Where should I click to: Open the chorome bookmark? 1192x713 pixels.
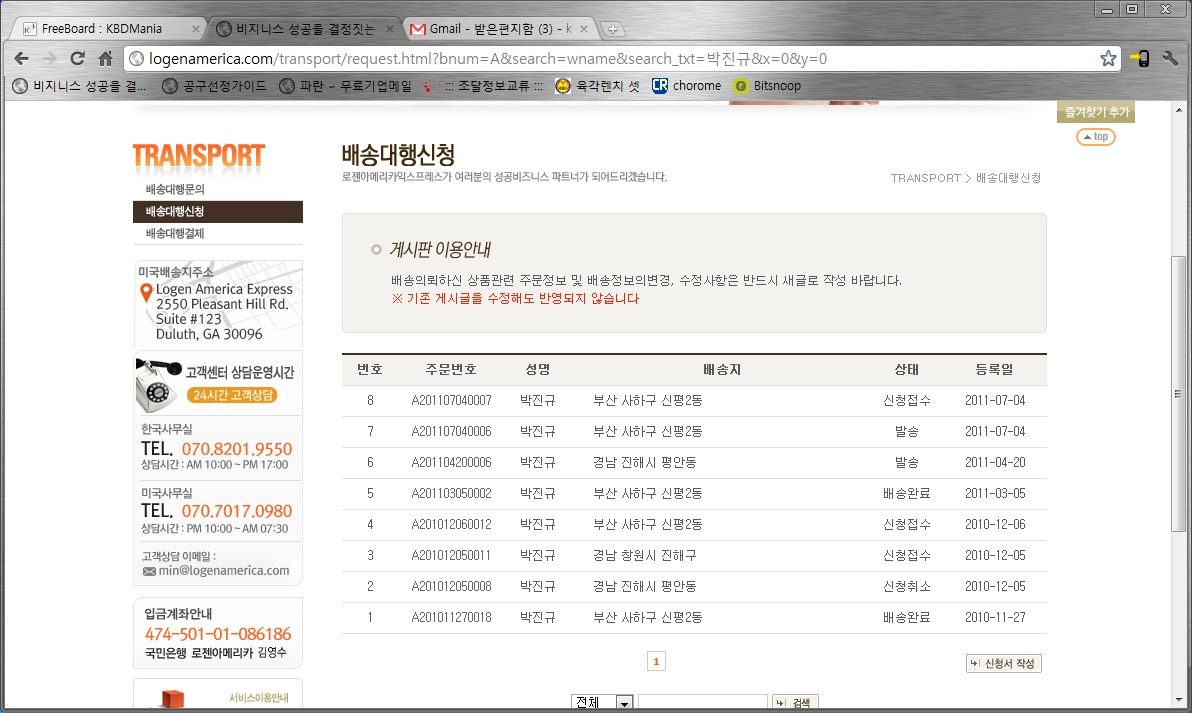click(686, 86)
